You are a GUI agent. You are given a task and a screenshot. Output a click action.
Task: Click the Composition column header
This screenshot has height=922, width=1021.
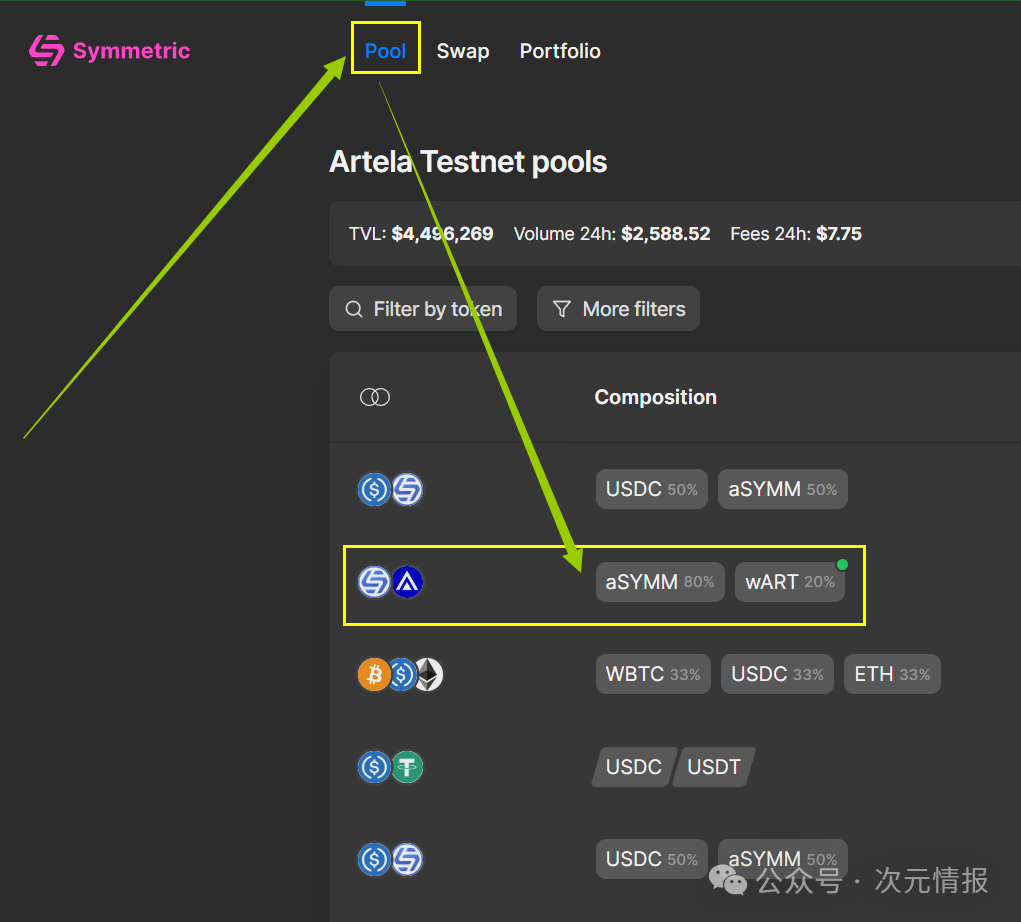click(655, 397)
